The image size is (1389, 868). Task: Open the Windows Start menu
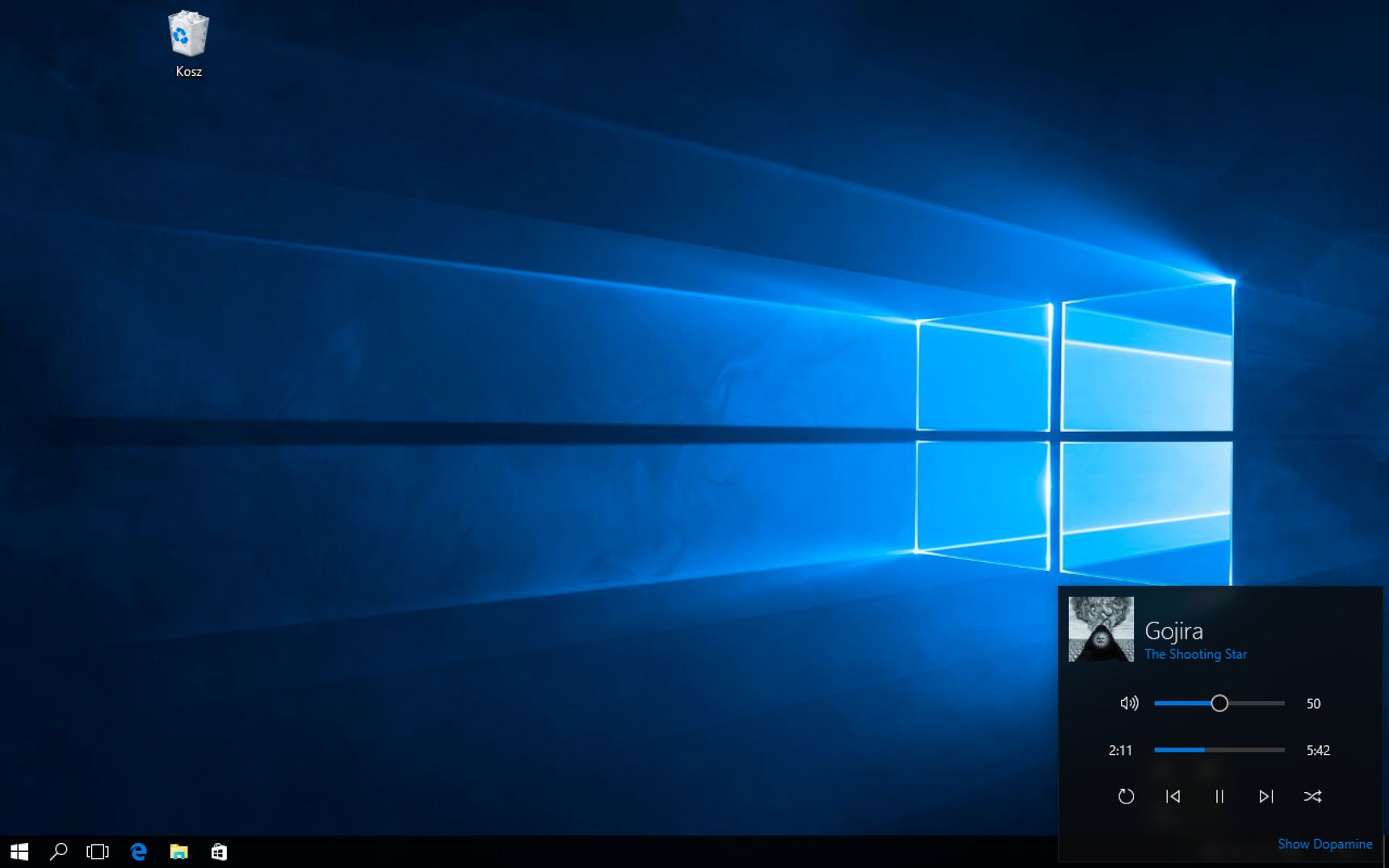click(x=19, y=852)
